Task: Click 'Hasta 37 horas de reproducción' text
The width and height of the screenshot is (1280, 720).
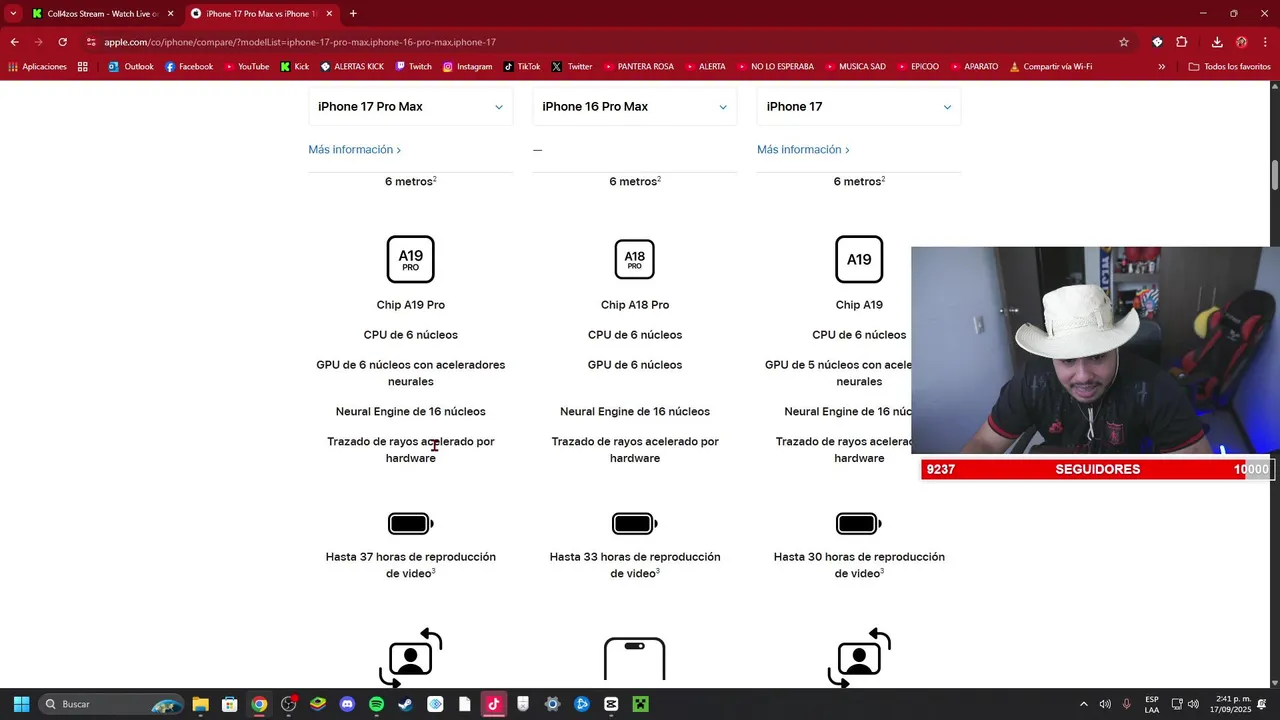Action: [410, 557]
